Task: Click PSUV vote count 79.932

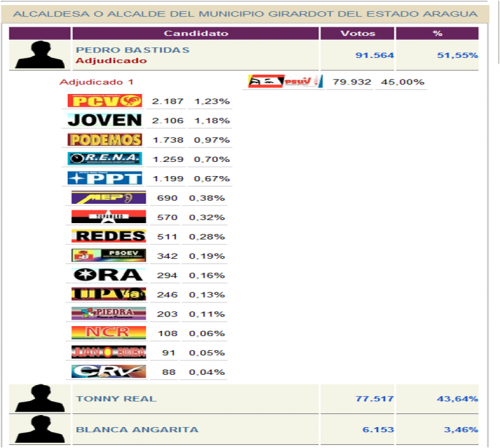Action: click(352, 82)
